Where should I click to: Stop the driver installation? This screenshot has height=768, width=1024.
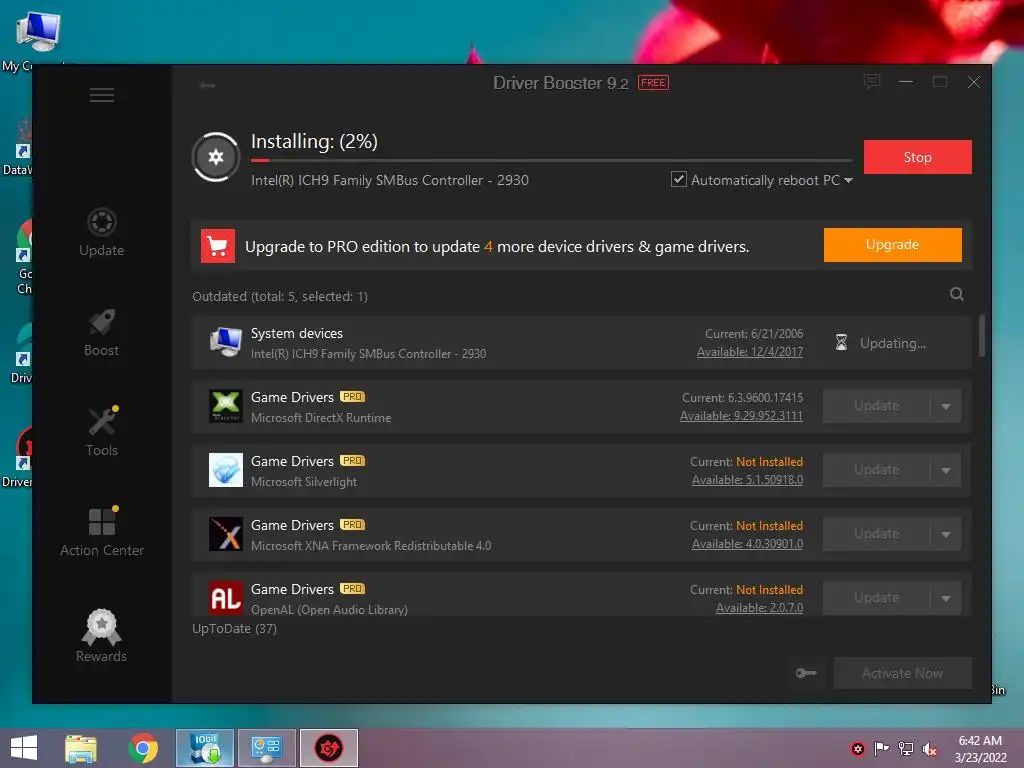(x=918, y=157)
